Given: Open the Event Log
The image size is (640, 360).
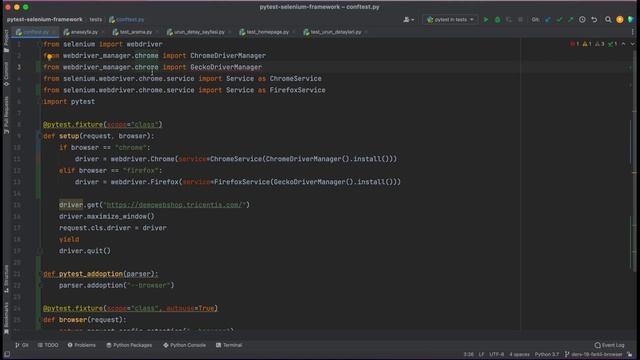Looking at the screenshot, I should tap(609, 345).
